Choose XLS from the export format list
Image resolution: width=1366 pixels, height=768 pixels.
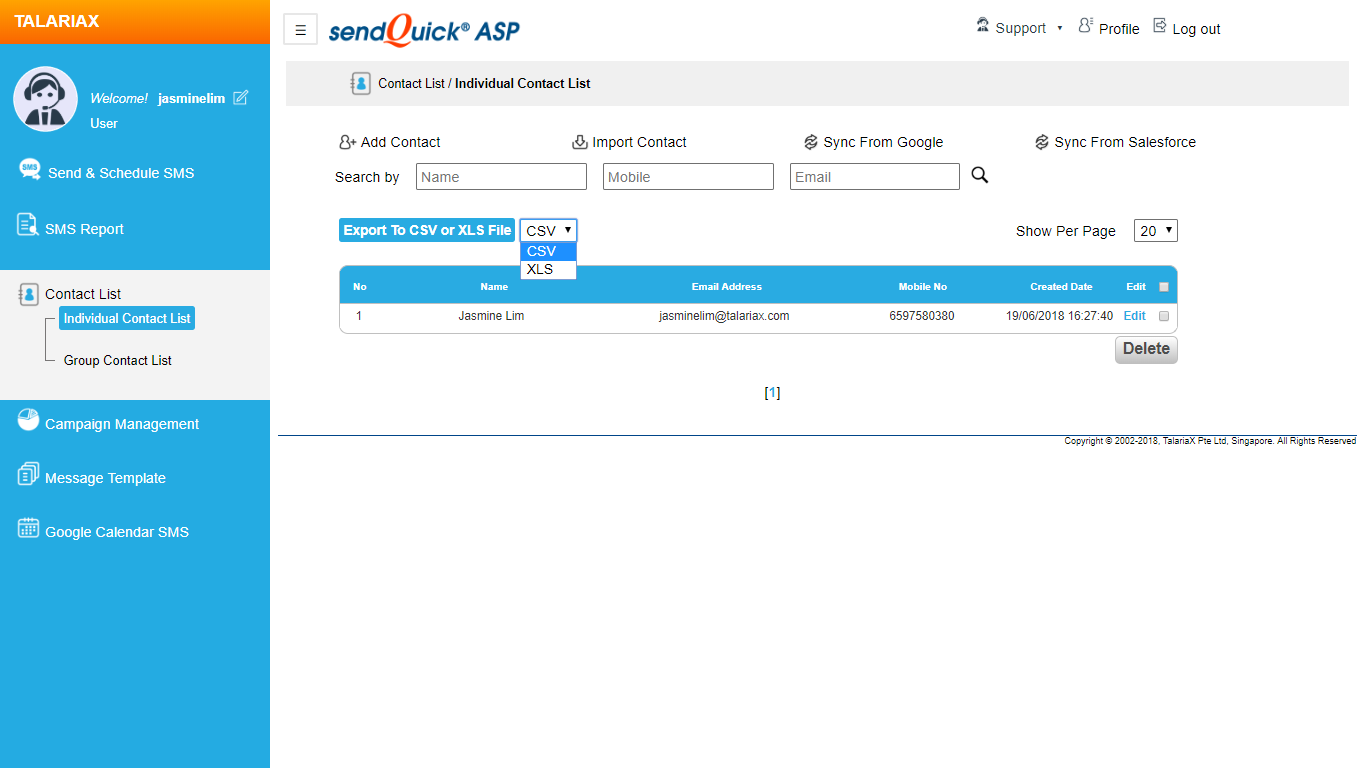point(548,269)
